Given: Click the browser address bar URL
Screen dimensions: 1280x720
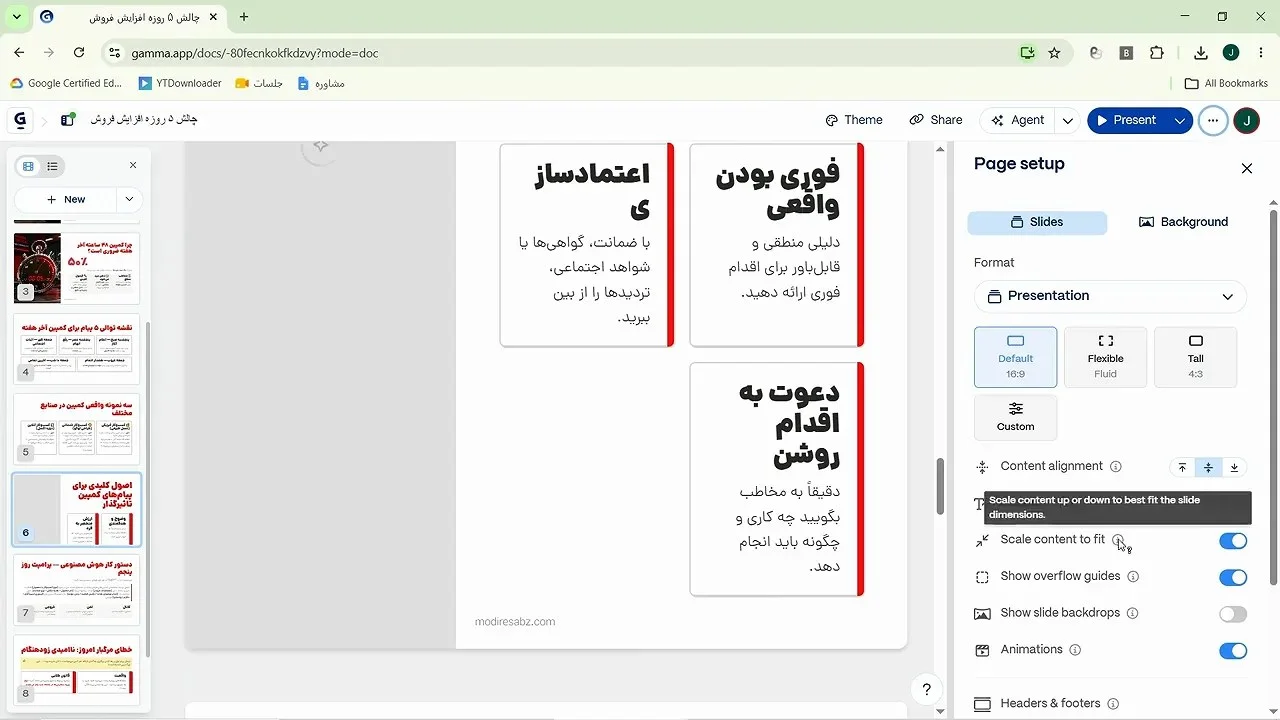Looking at the screenshot, I should (x=255, y=53).
